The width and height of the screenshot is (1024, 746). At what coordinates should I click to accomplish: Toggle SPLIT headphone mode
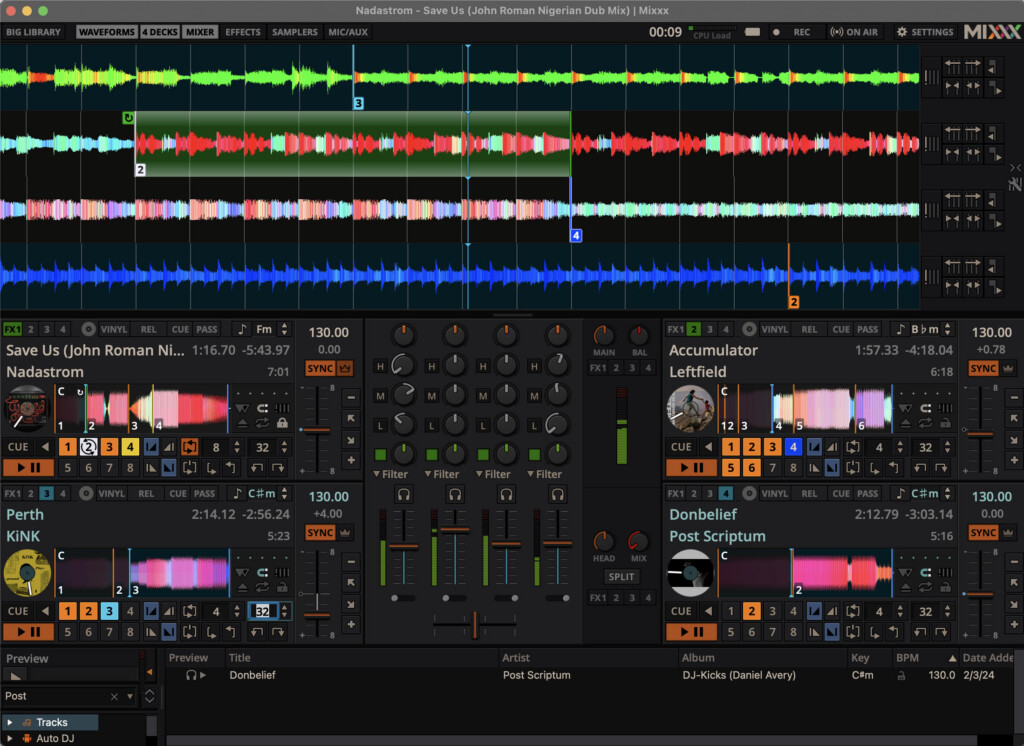pyautogui.click(x=621, y=577)
